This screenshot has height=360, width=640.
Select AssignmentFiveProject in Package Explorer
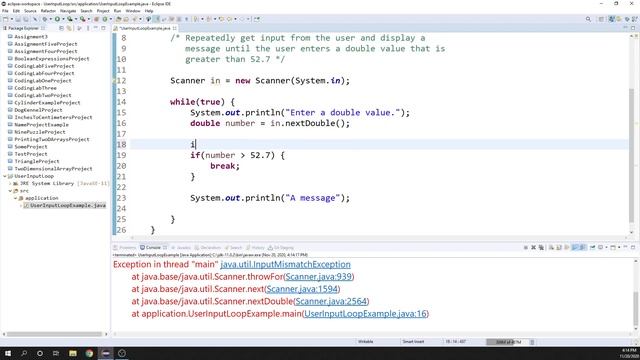pos(46,44)
